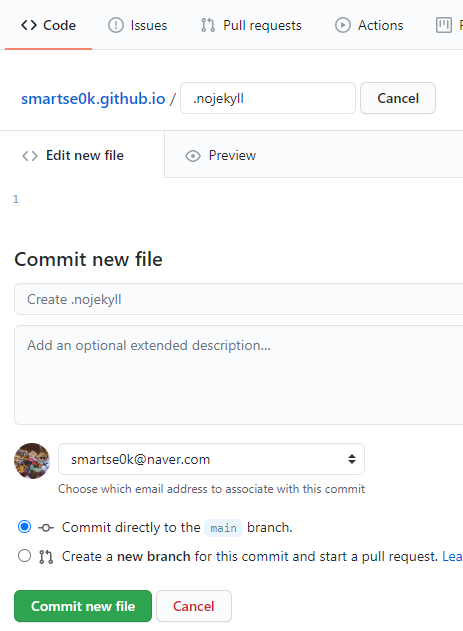This screenshot has height=631, width=463.
Task: Click the git commit icon beside main option
Action: point(46,528)
